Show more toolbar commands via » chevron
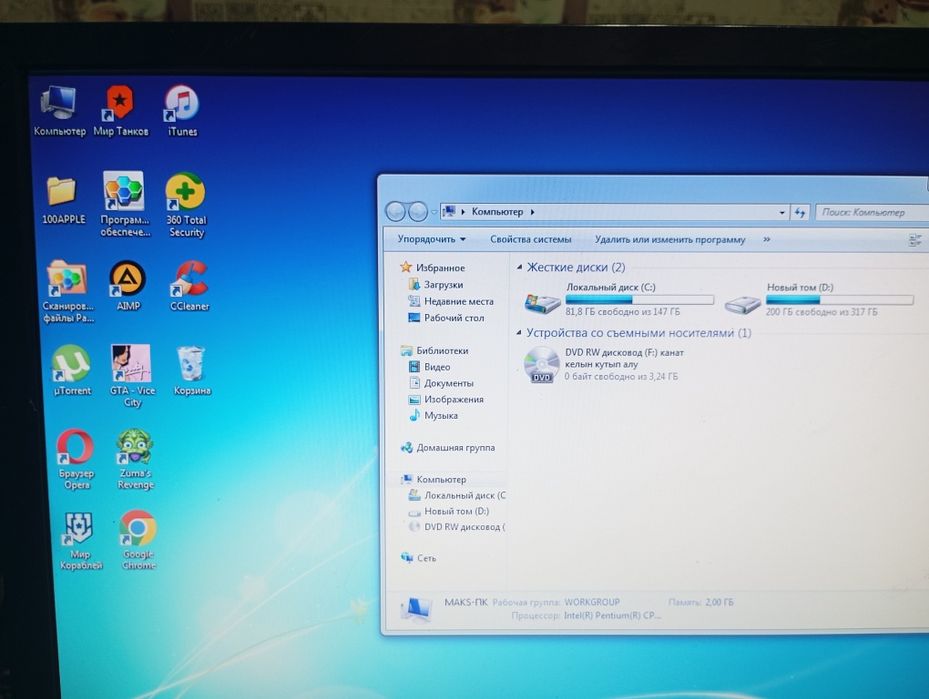 click(767, 240)
